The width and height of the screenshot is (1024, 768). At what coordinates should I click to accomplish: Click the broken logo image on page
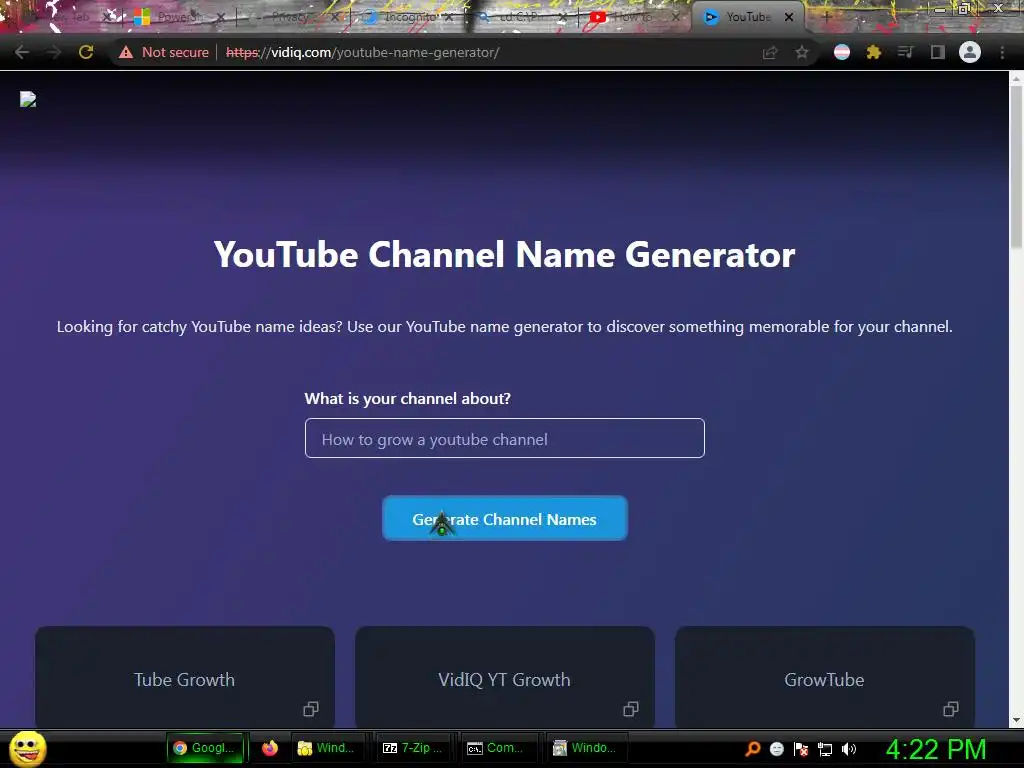(28, 99)
